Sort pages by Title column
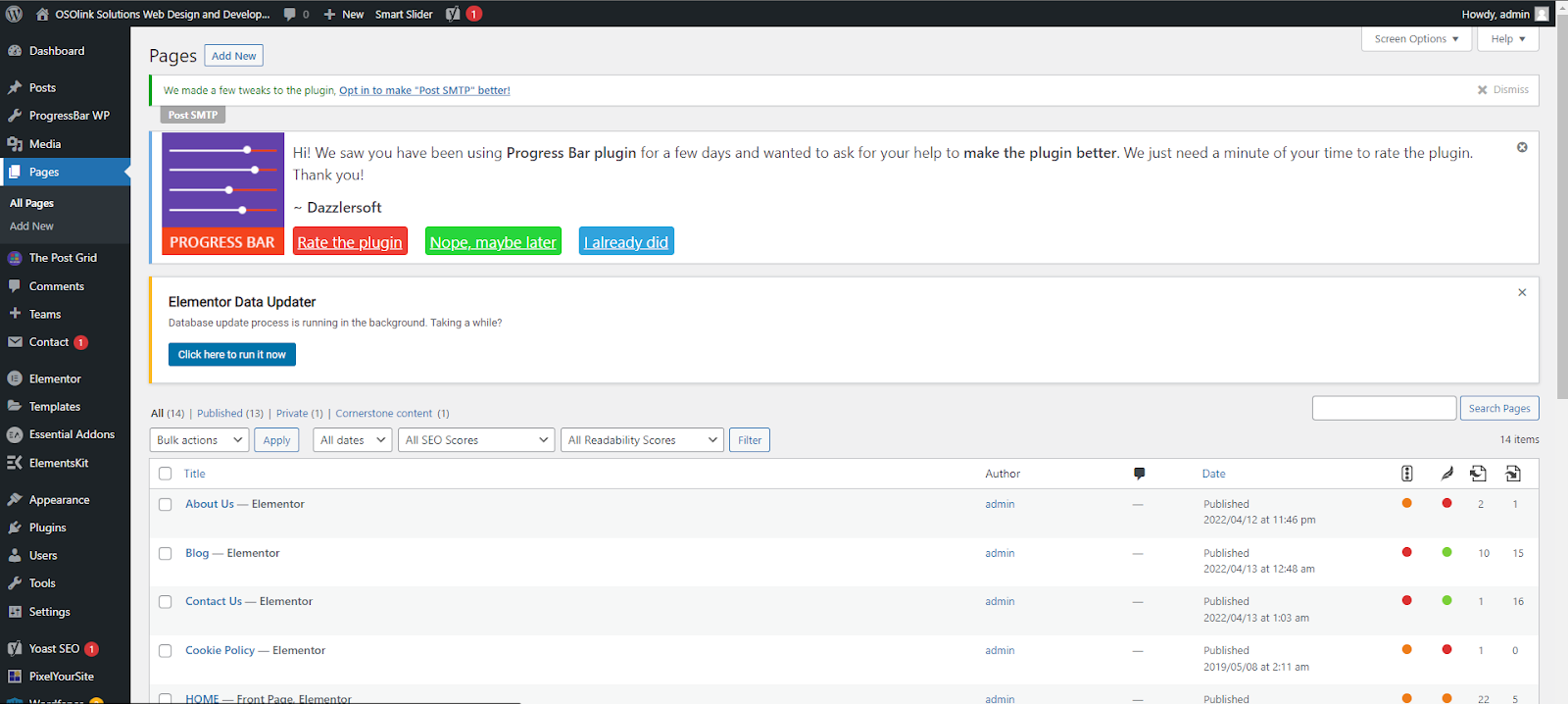1568x704 pixels. [195, 474]
